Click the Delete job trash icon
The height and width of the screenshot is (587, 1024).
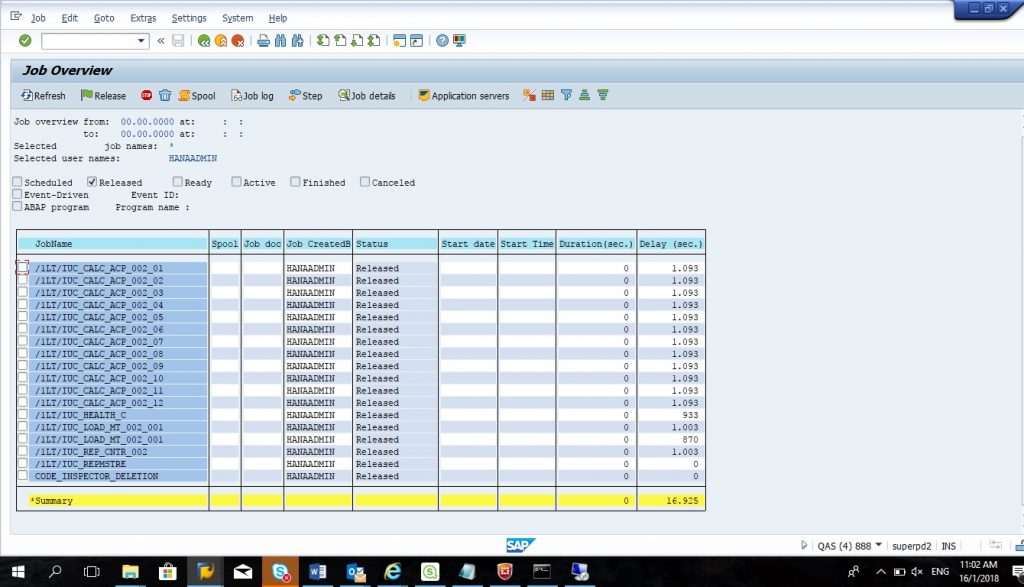click(x=165, y=95)
